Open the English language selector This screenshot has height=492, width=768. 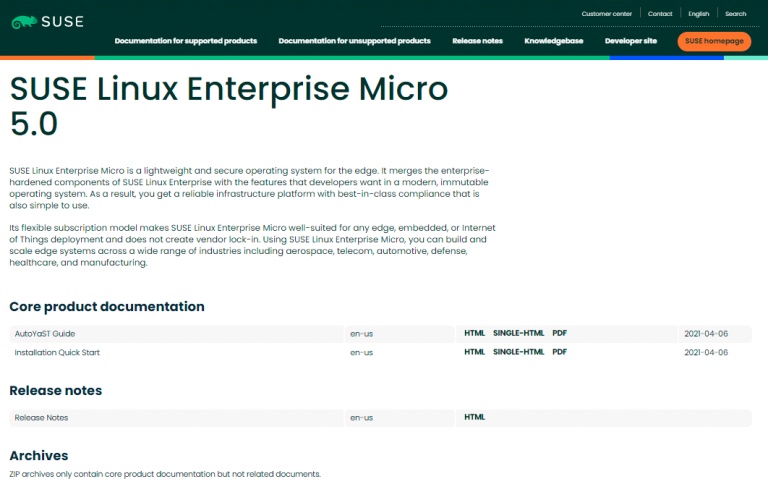[699, 14]
